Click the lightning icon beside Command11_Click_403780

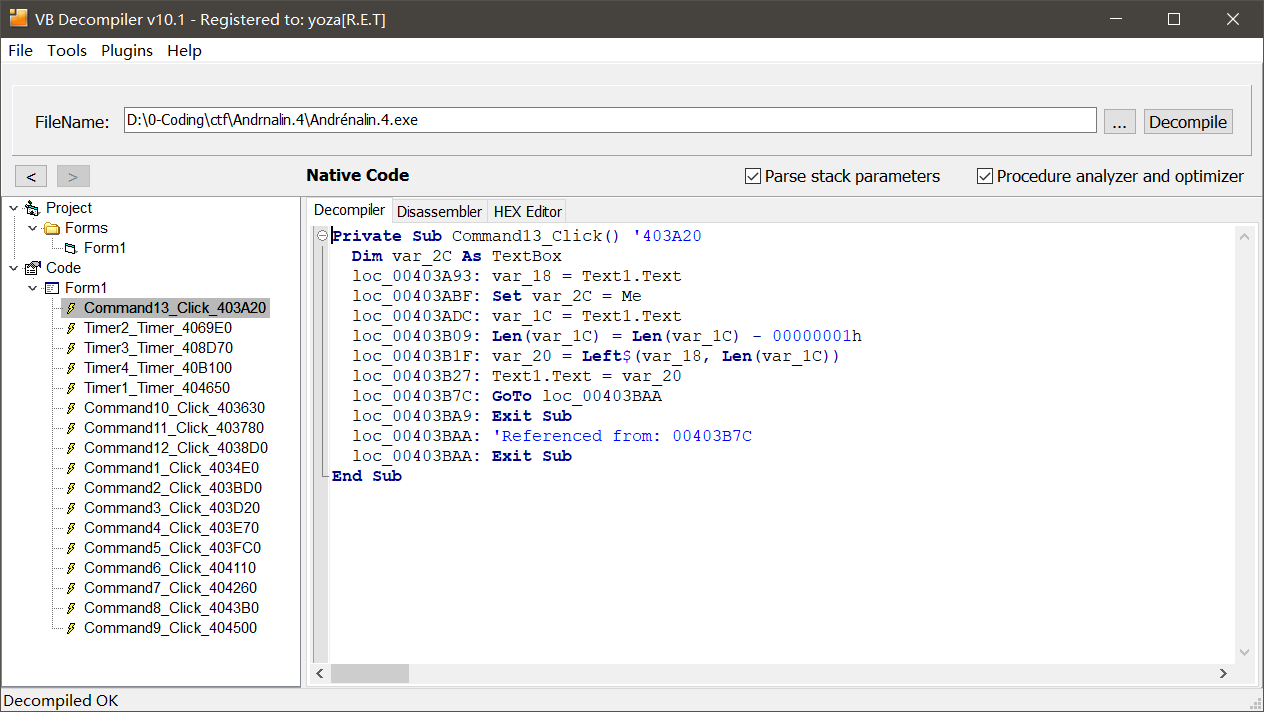(71, 428)
